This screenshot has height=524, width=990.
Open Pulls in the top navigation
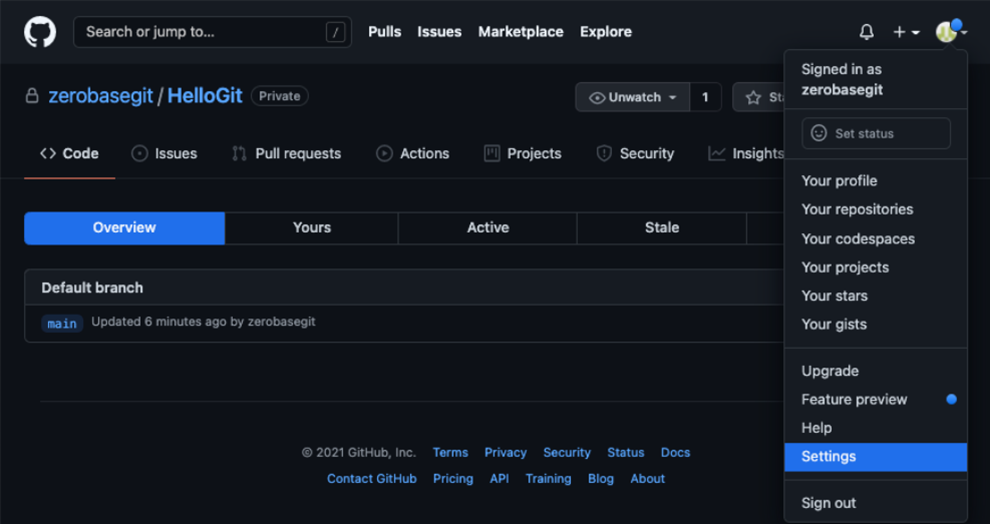pyautogui.click(x=385, y=32)
